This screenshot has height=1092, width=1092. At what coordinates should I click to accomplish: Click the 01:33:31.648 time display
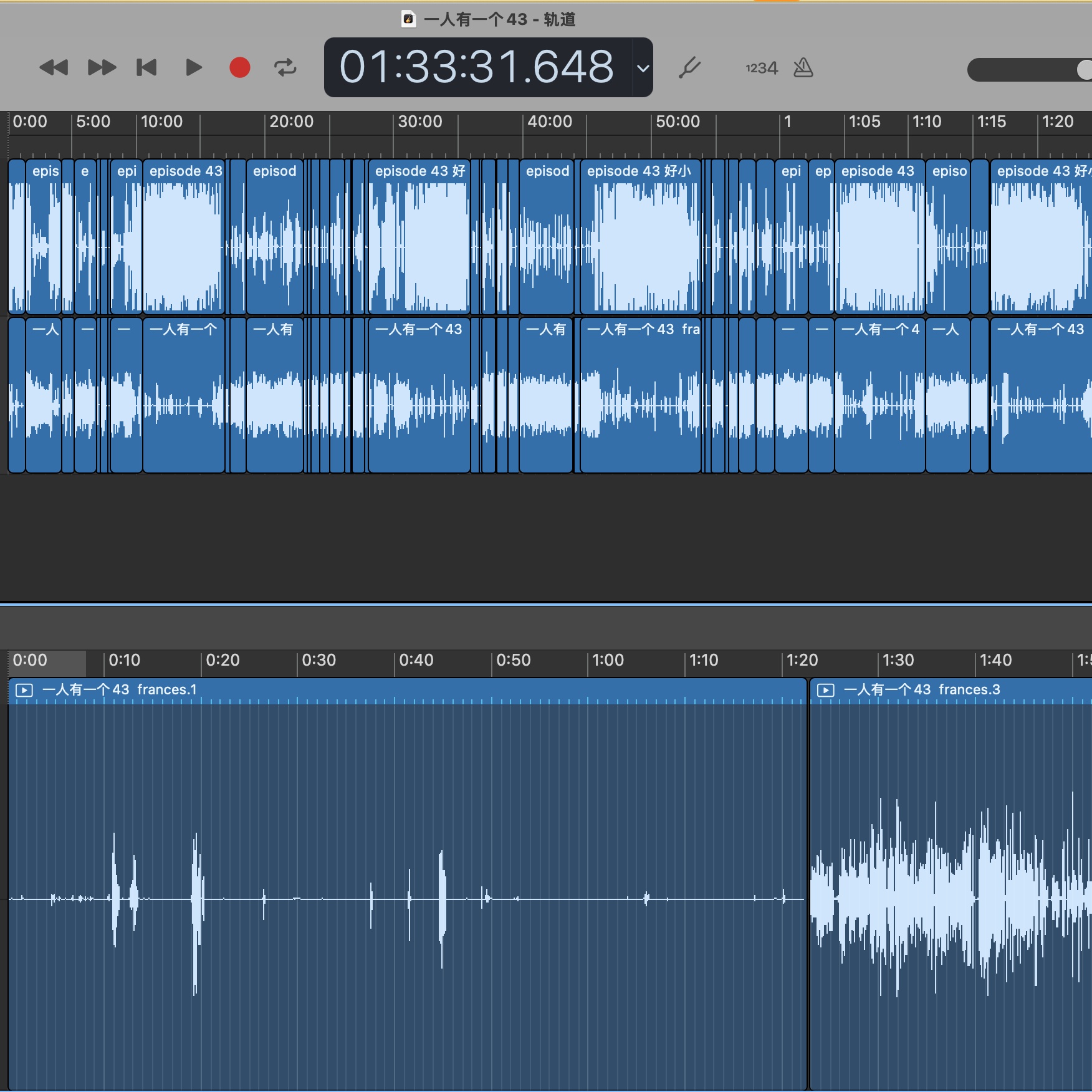point(477,67)
